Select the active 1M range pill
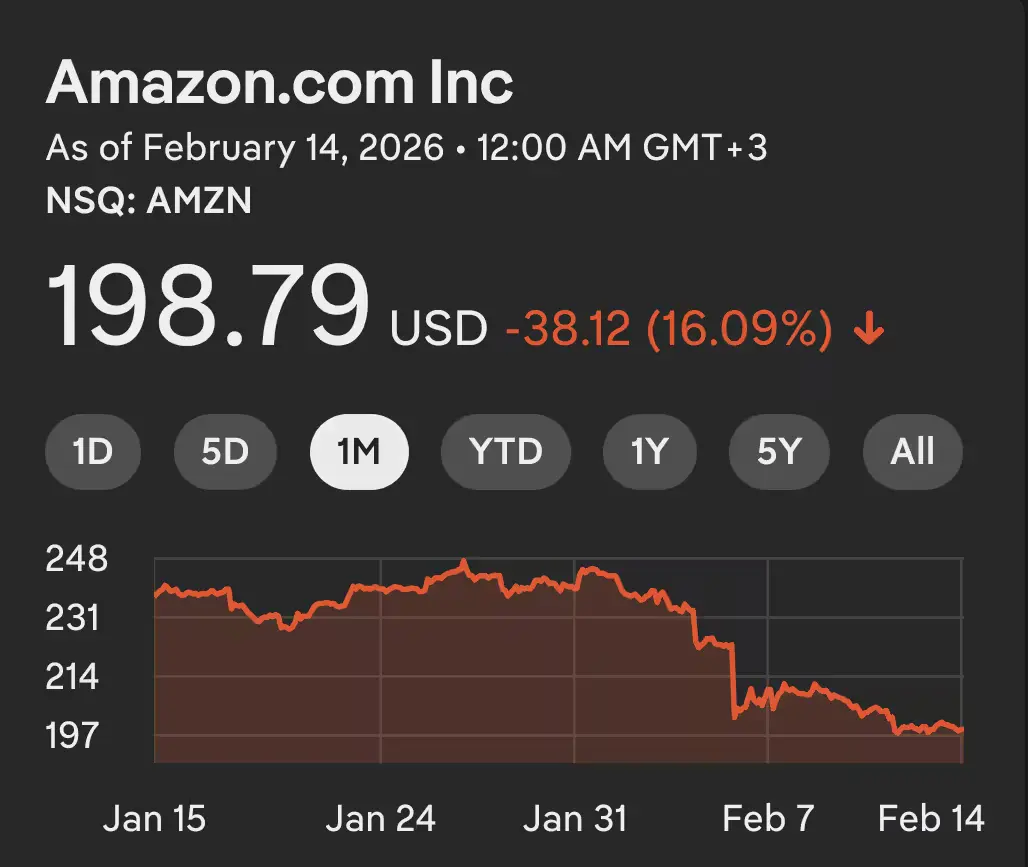The image size is (1028, 867). pyautogui.click(x=359, y=452)
